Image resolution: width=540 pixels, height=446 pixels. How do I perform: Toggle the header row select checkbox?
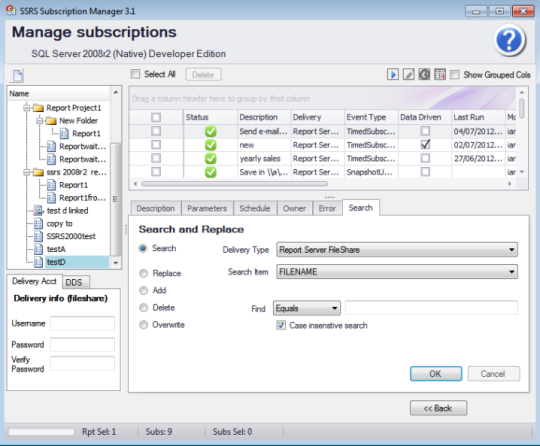point(156,117)
